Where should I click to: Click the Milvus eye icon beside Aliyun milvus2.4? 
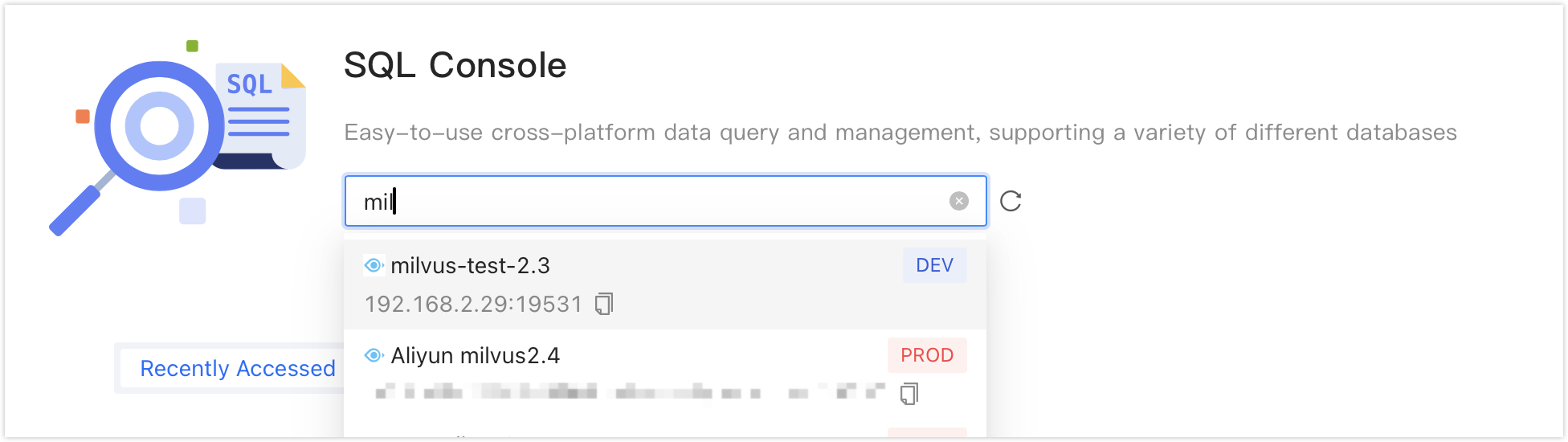coord(374,355)
